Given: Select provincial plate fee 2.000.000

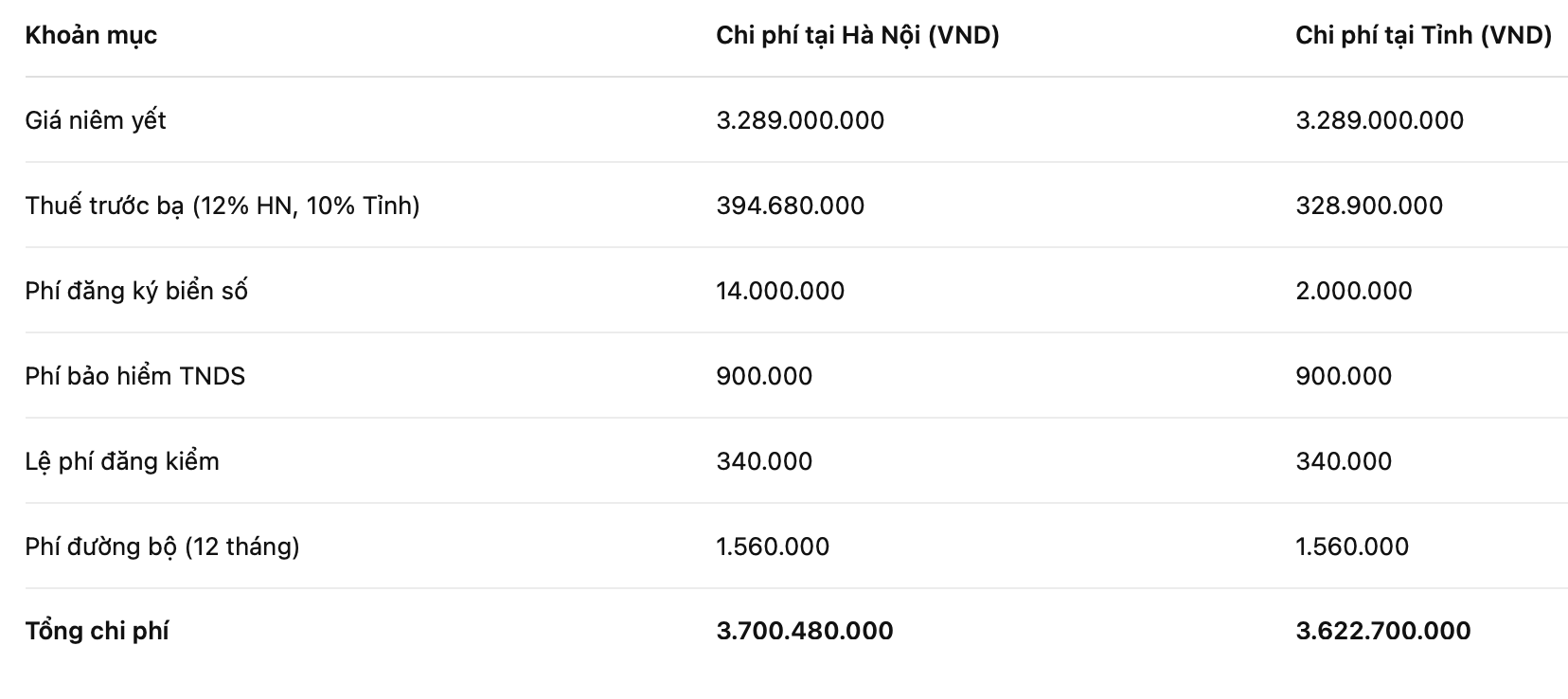Looking at the screenshot, I should 1353,291.
